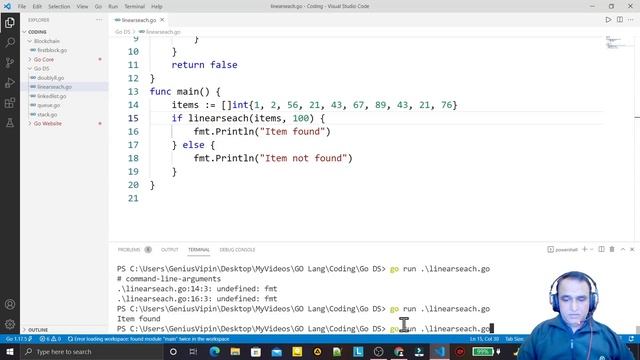Open the Help menu
Image resolution: width=640 pixels, height=360 pixels.
(x=157, y=7)
